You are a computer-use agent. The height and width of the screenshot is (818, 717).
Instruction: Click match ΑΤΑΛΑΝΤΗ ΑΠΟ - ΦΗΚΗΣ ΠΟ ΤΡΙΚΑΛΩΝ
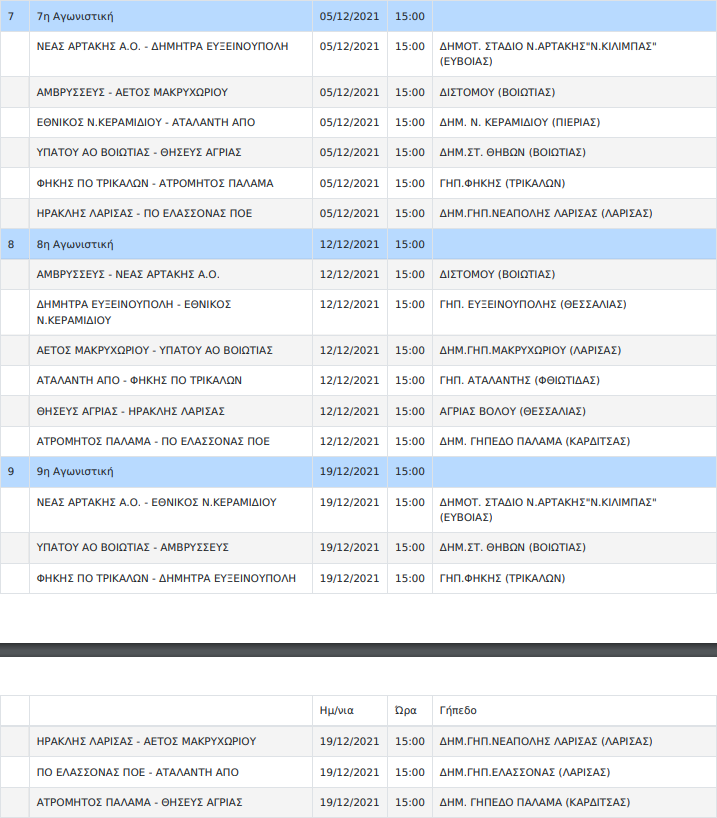point(139,380)
